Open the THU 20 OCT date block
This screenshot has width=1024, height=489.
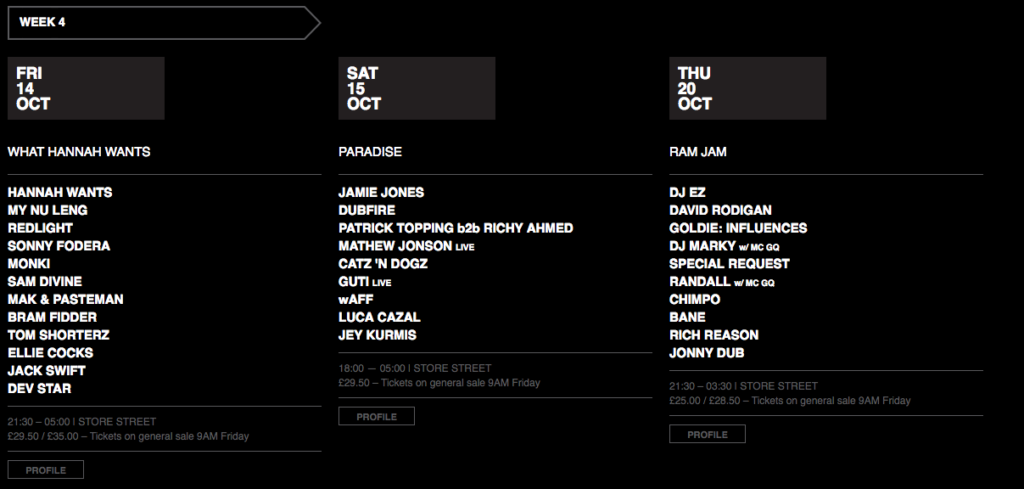pyautogui.click(x=748, y=88)
